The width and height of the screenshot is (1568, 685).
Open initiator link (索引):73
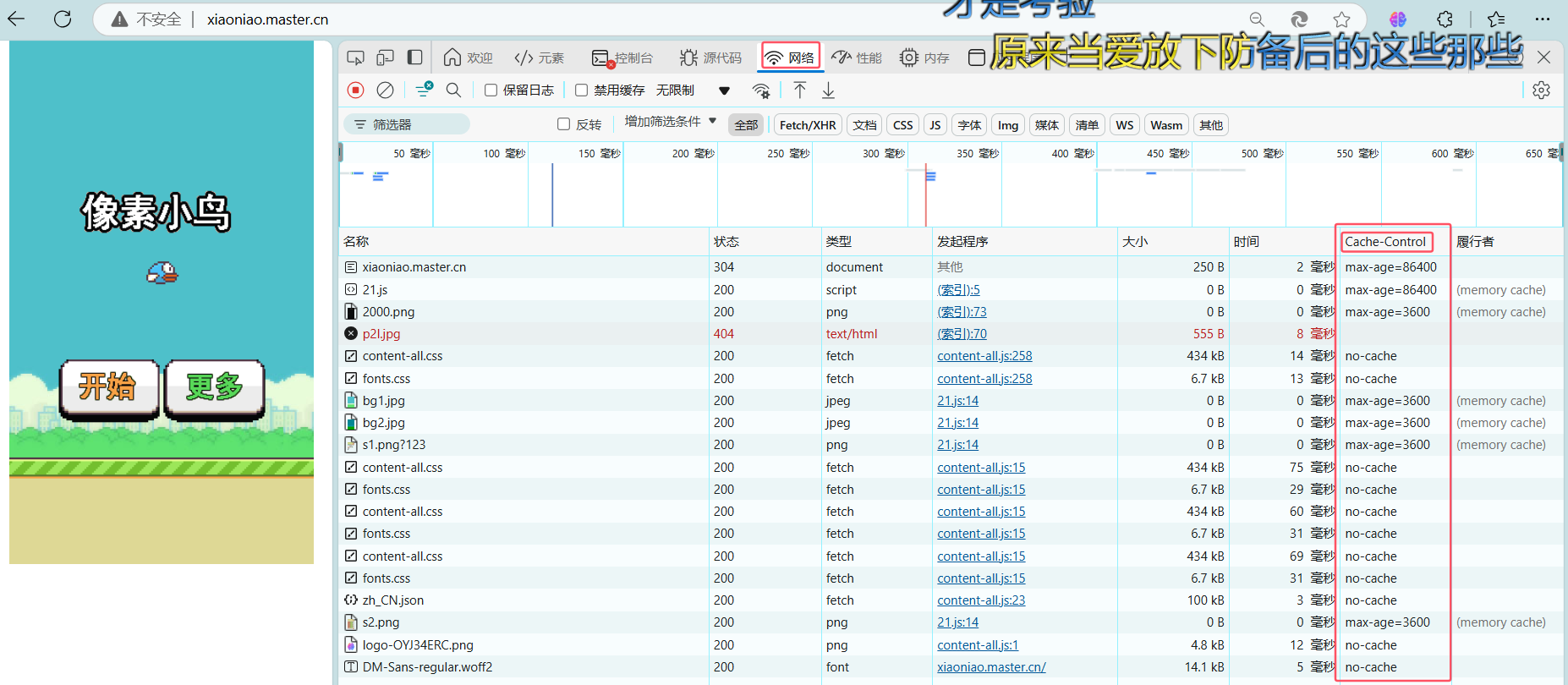[x=962, y=311]
